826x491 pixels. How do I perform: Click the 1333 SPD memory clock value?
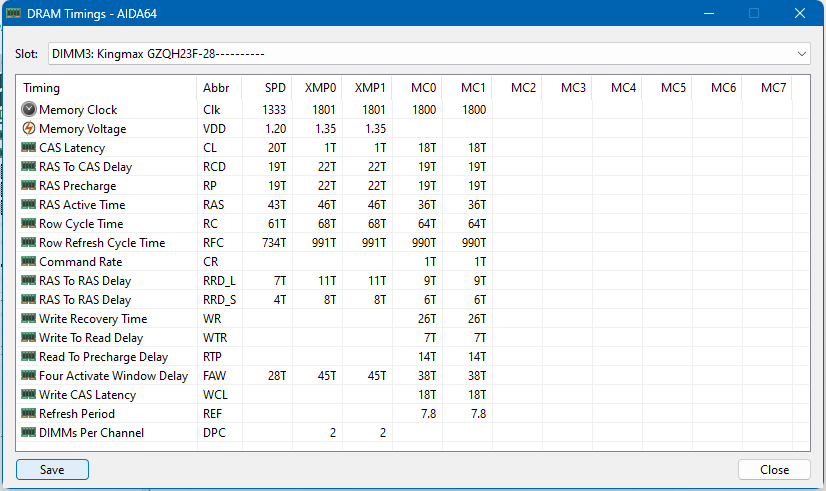[x=274, y=110]
